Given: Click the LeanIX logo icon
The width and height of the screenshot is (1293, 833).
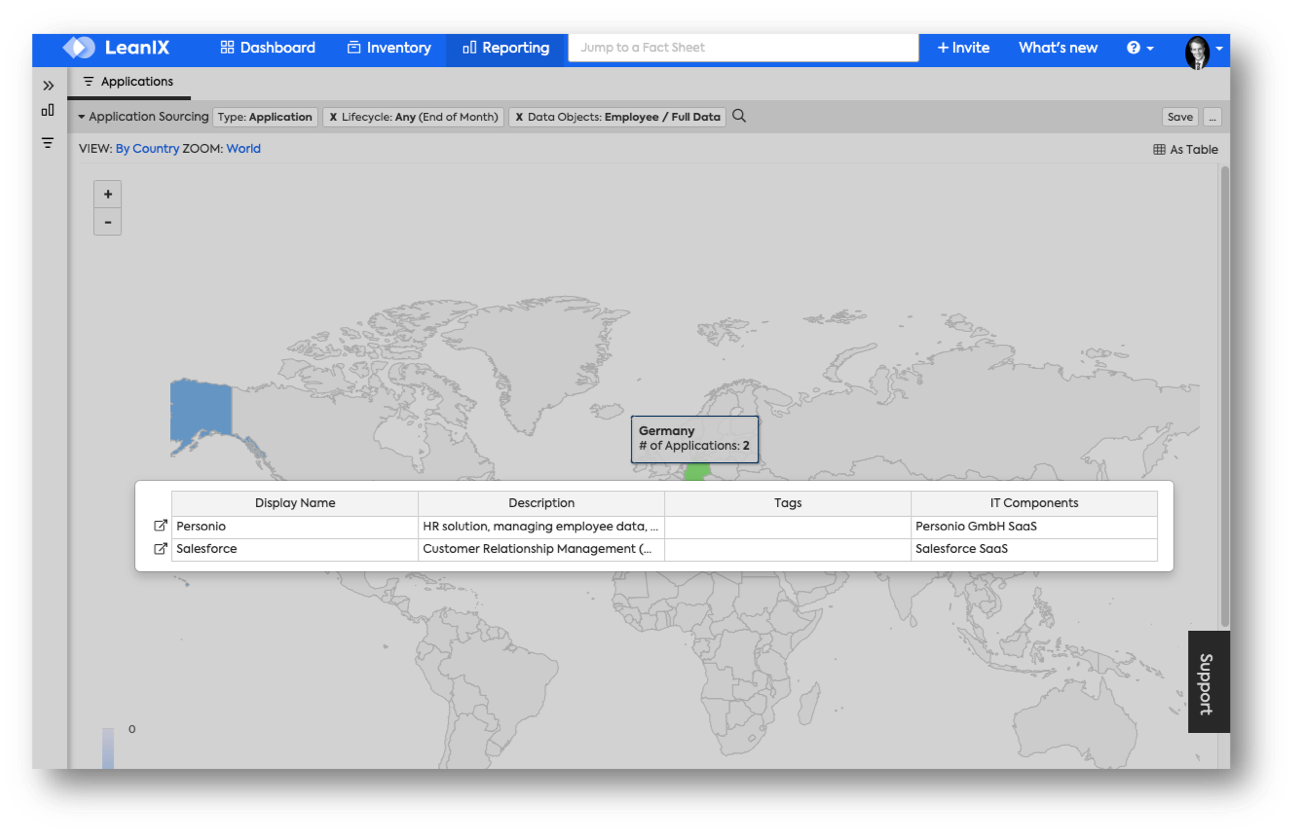Looking at the screenshot, I should [x=79, y=48].
